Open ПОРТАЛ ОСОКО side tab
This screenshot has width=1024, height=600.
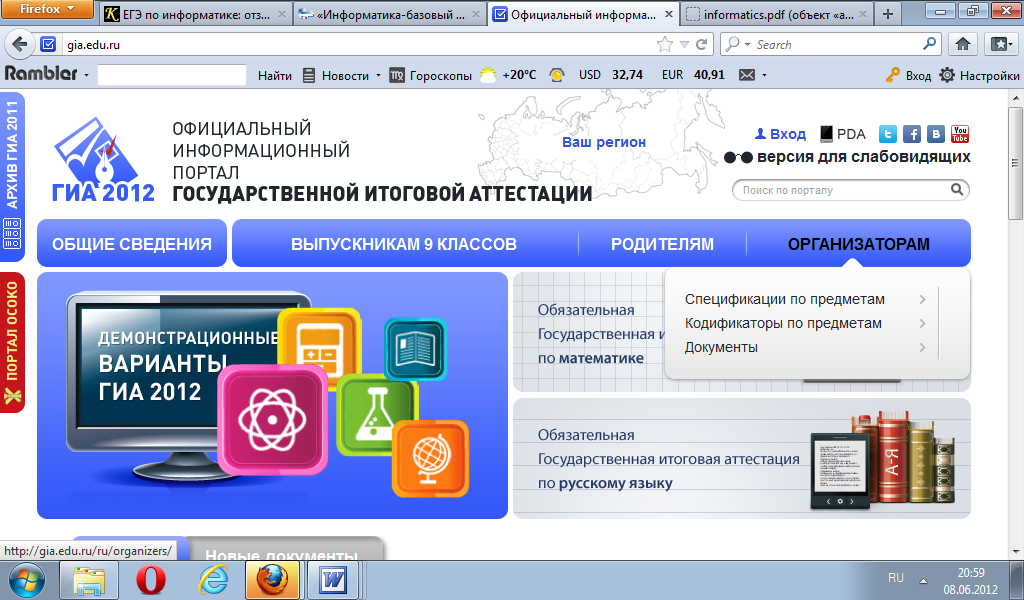click(x=12, y=342)
